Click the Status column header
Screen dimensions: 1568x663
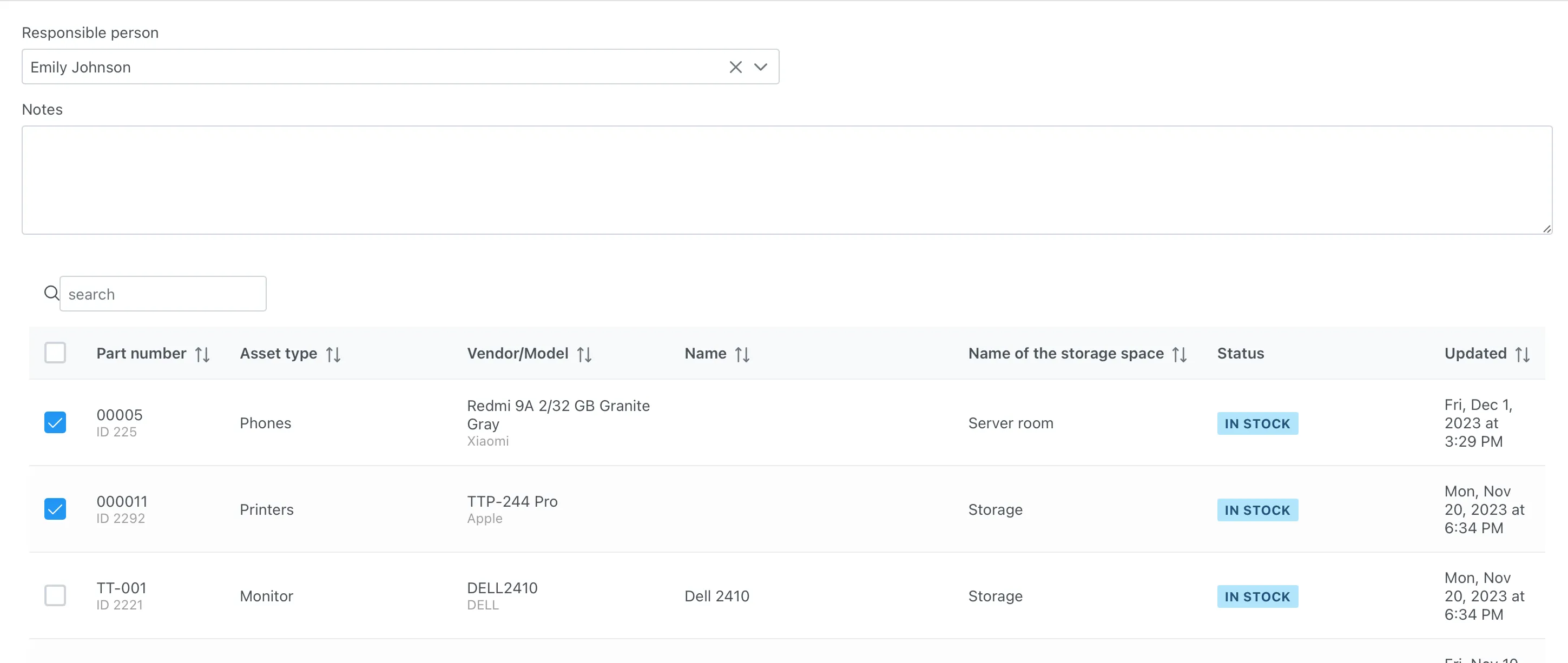[x=1240, y=353]
